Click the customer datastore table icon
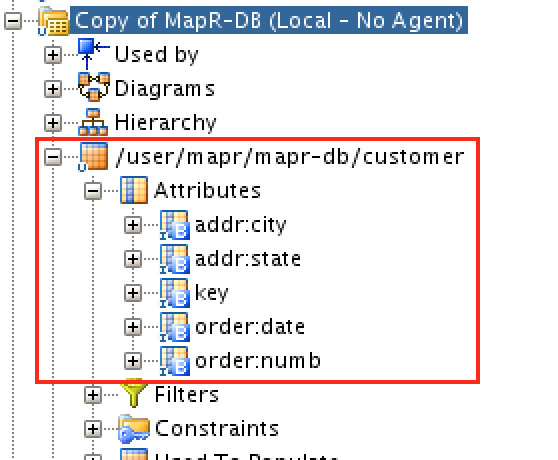Image resolution: width=558 pixels, height=460 pixels. tap(93, 157)
